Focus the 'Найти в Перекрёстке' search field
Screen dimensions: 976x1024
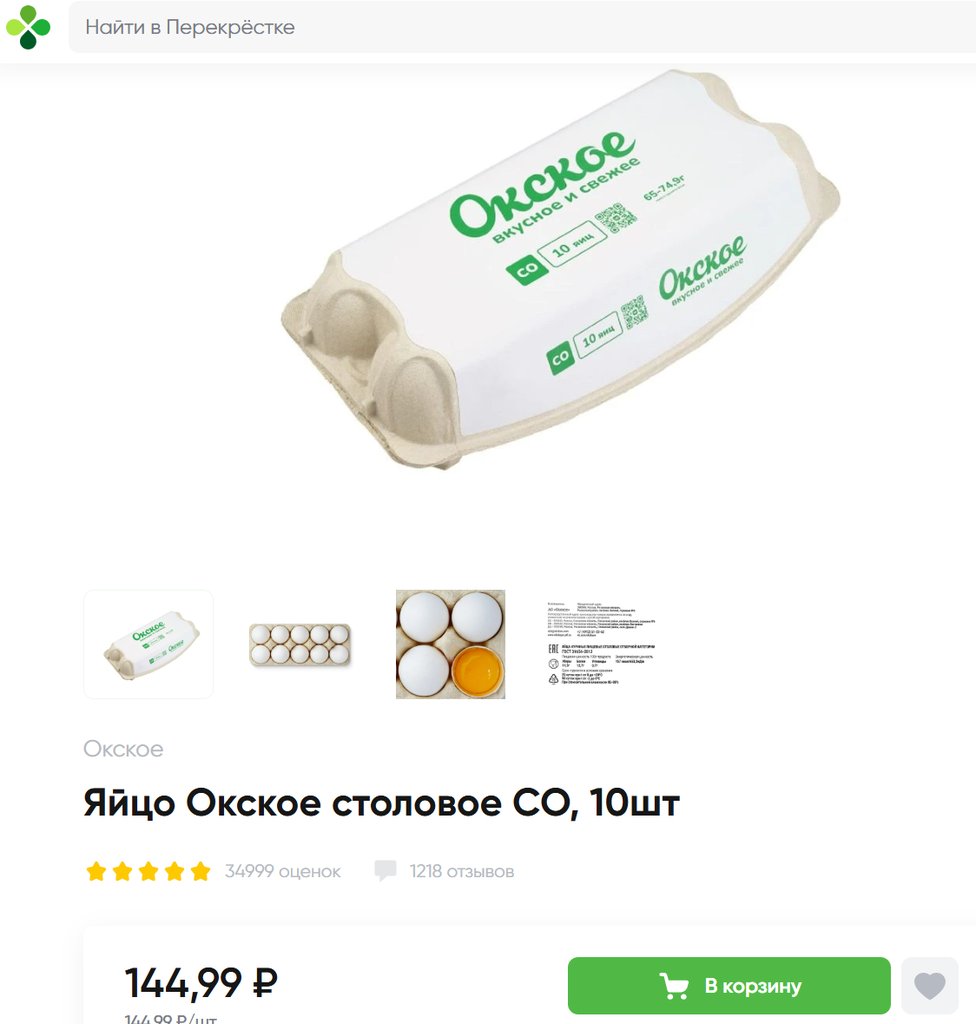click(x=522, y=27)
